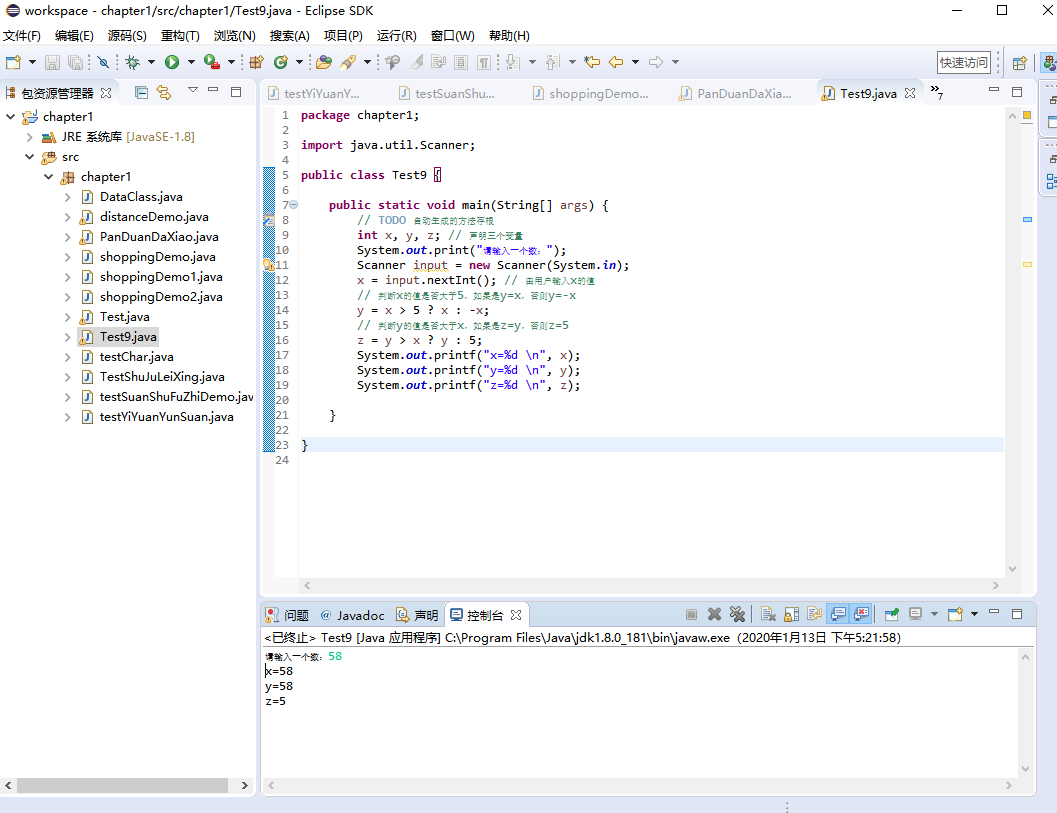Maximize the editor area
Viewport: 1057px width, 813px height.
tap(1017, 92)
